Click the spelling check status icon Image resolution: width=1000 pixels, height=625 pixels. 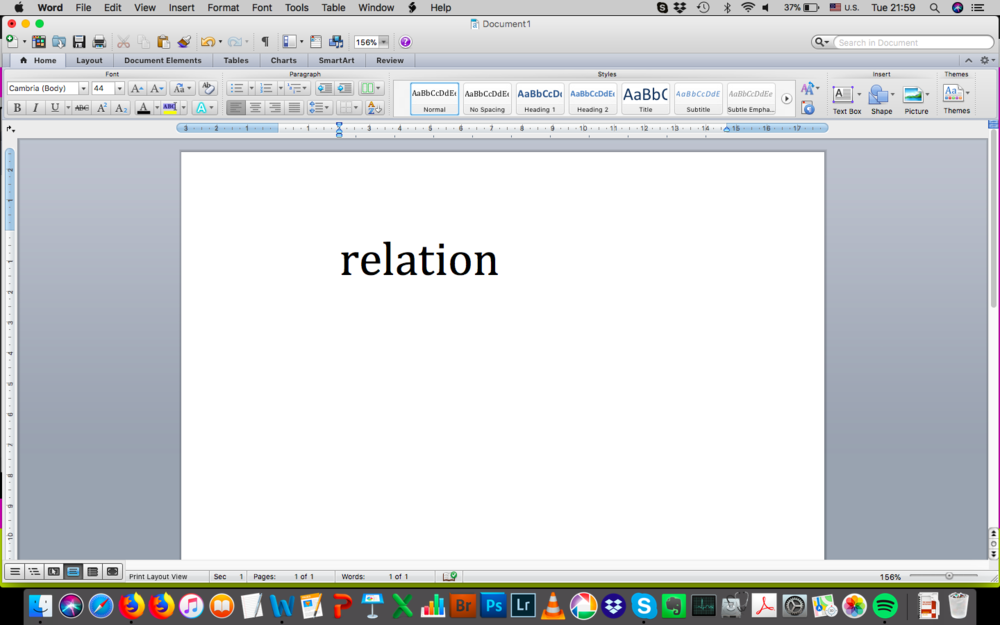[450, 577]
